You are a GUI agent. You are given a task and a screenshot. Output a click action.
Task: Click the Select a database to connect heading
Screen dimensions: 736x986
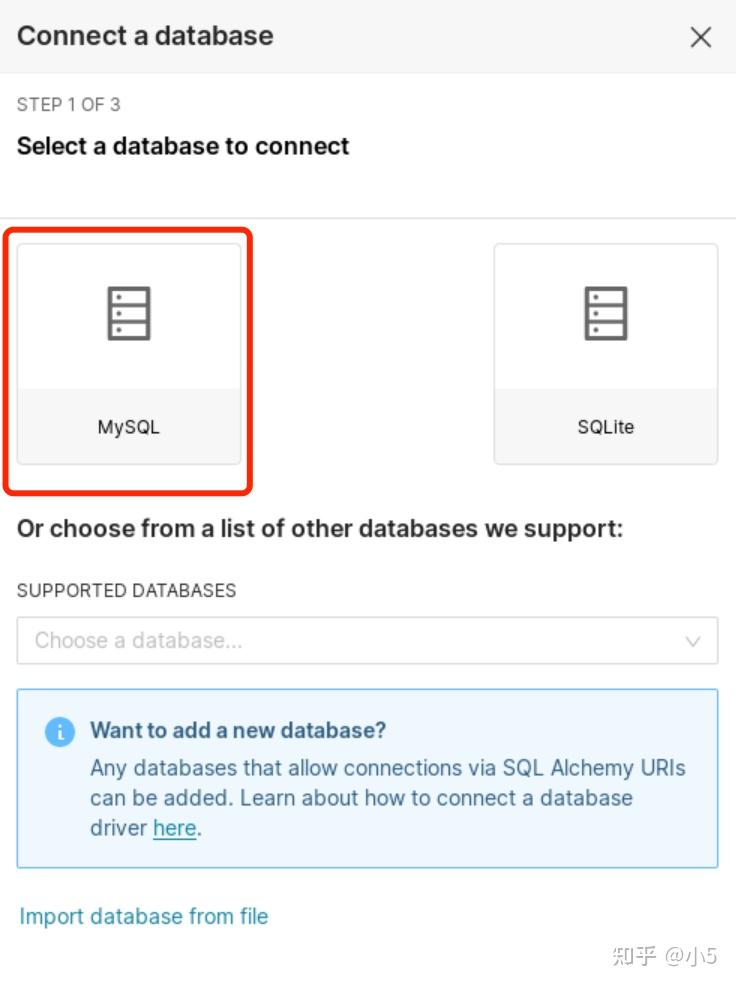click(x=183, y=147)
